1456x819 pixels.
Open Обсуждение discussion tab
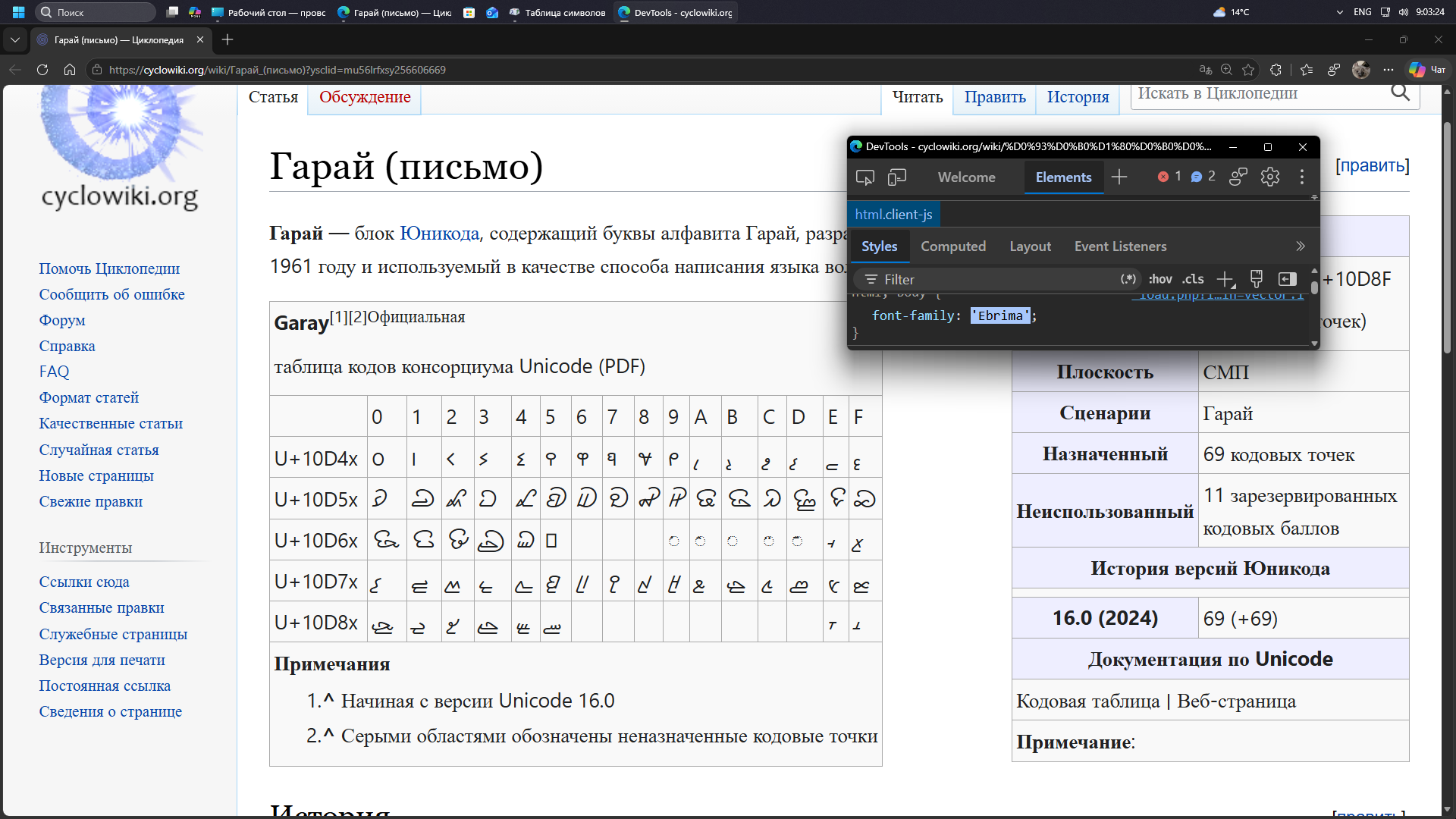tap(365, 97)
